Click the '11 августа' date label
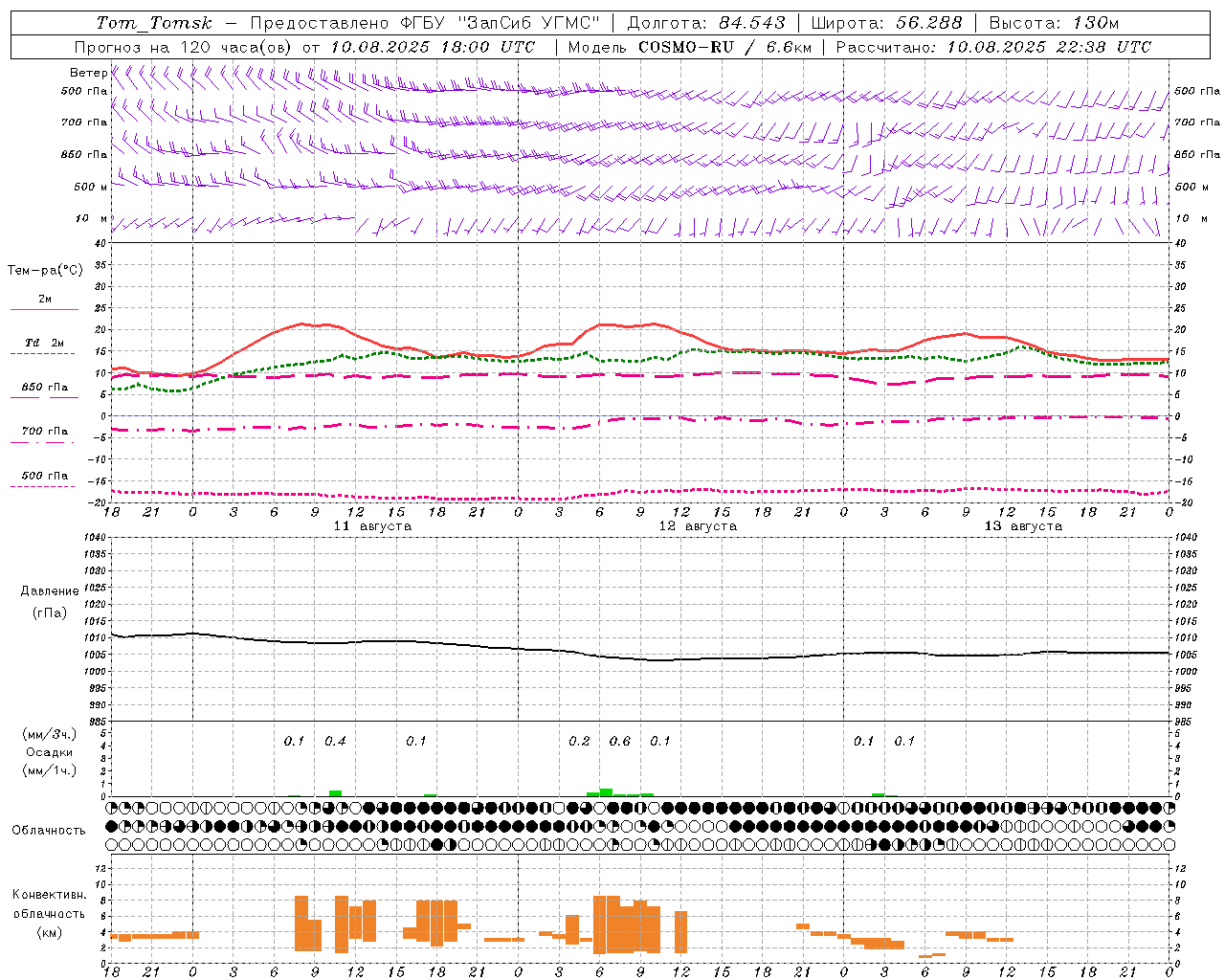 [x=372, y=526]
